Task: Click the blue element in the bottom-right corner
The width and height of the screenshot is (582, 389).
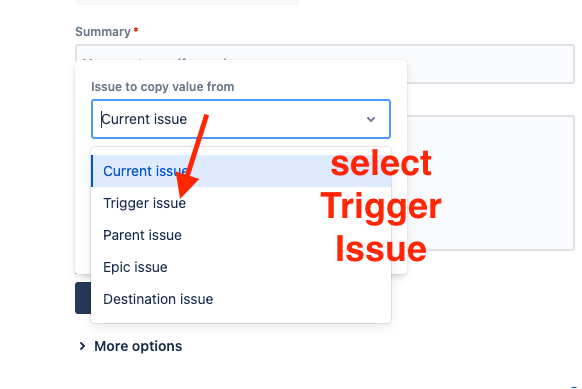Action: tap(576, 387)
